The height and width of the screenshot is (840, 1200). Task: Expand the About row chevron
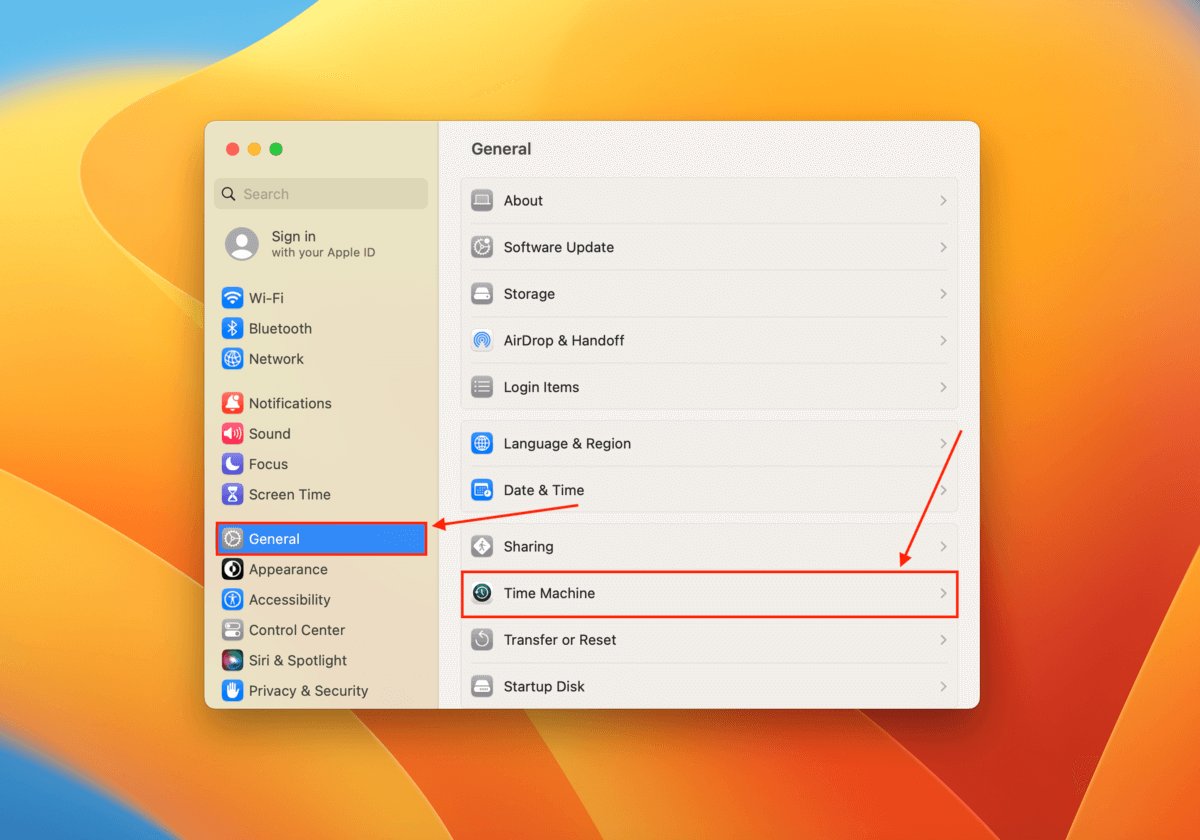943,201
